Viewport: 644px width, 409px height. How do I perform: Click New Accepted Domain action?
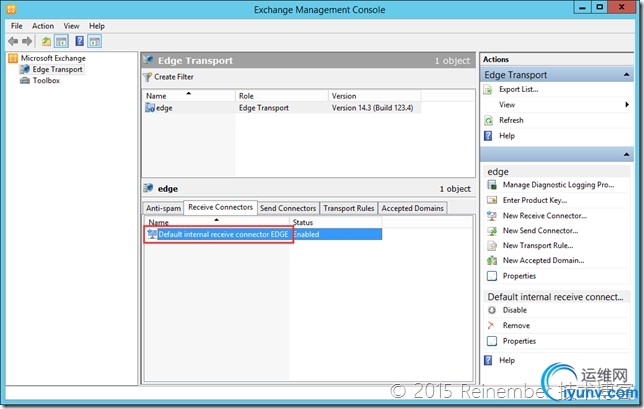[543, 260]
